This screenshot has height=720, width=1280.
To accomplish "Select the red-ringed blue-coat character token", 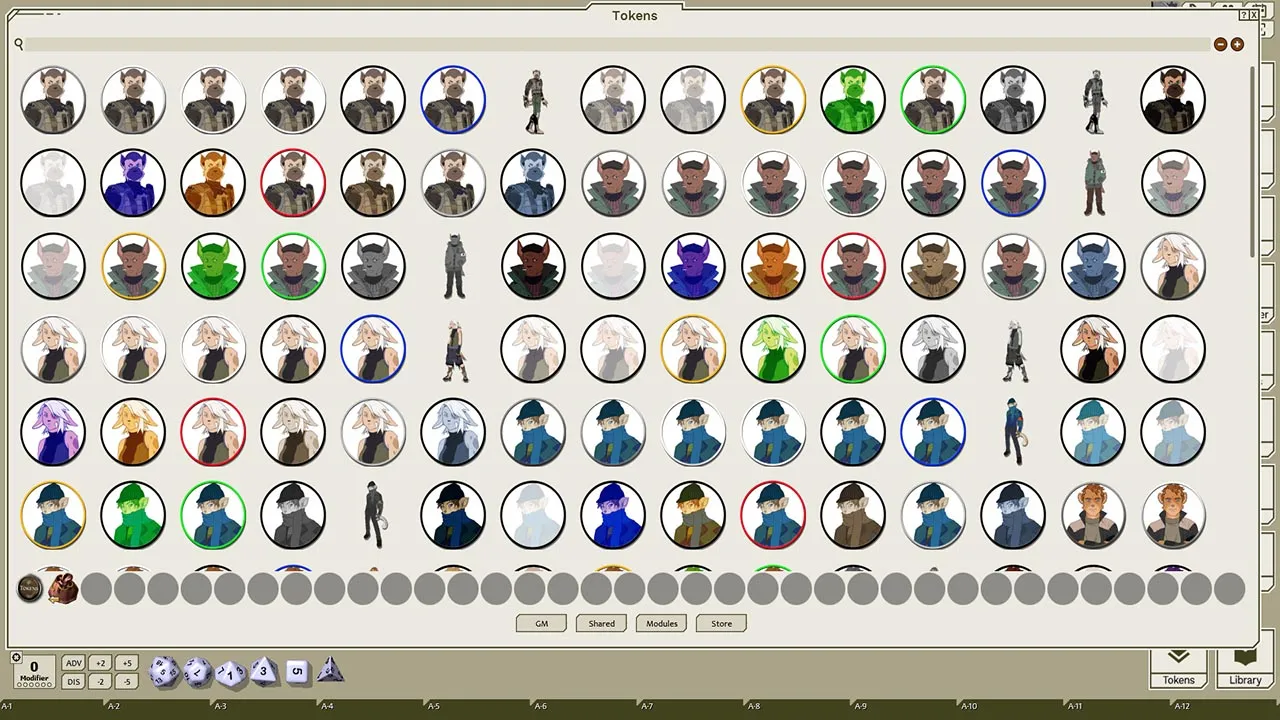I will tap(773, 515).
